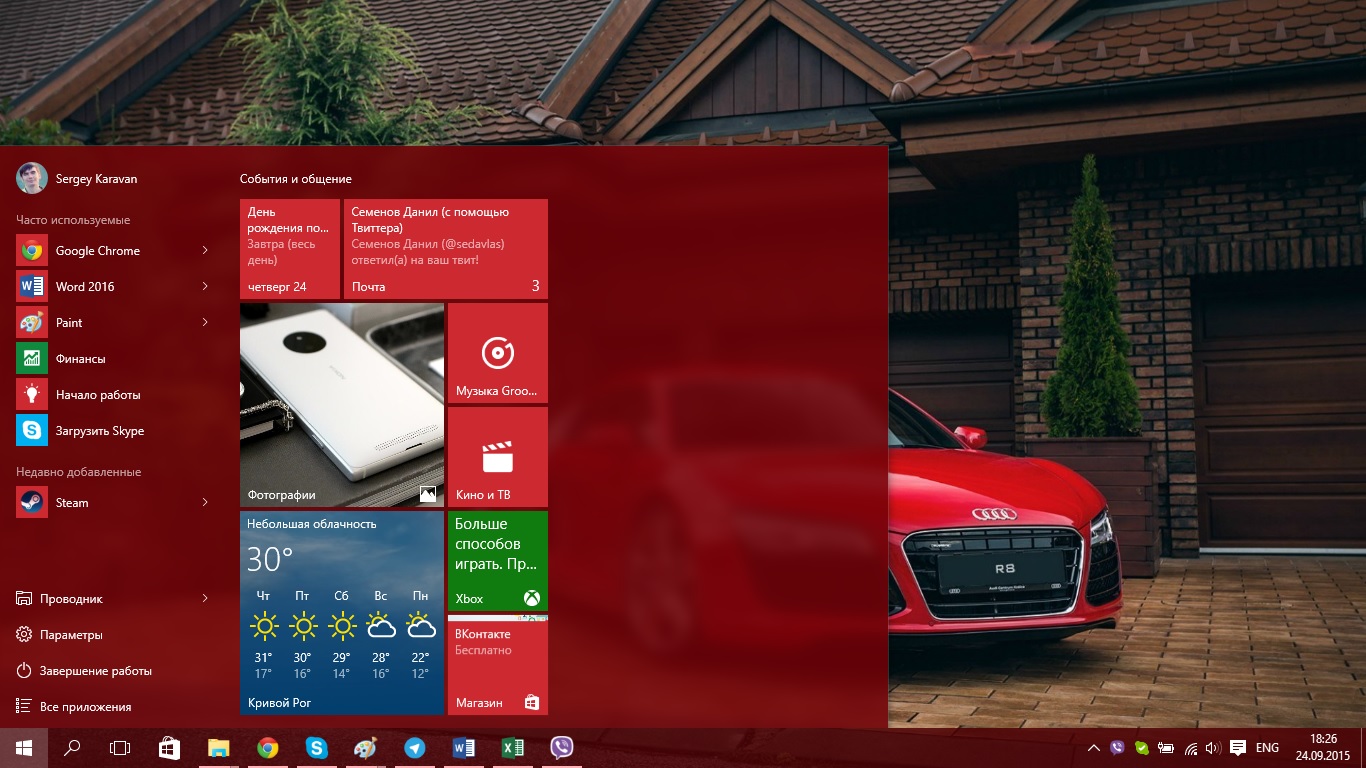Screen dimensions: 1366x768
Task: Click the Часто используемые heading
Action: [73, 220]
